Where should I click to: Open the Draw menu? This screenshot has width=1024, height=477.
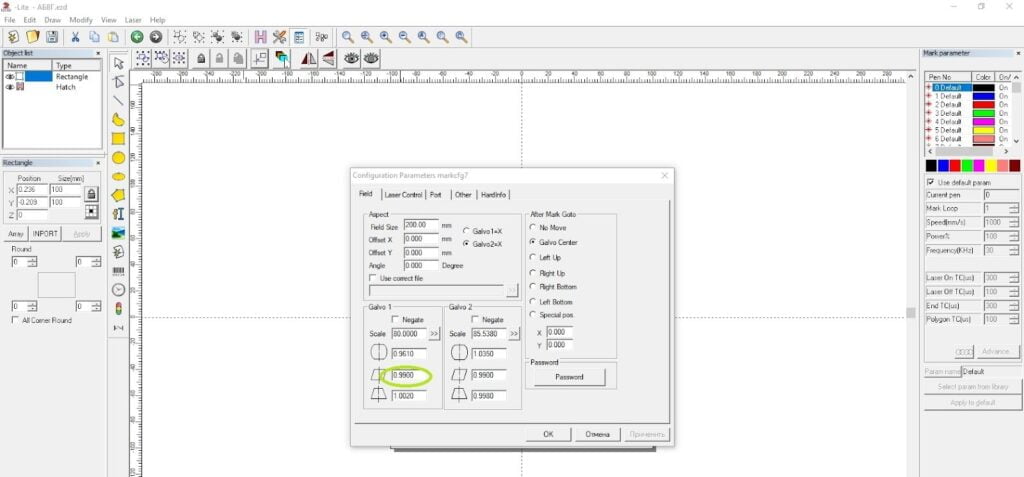click(x=52, y=20)
